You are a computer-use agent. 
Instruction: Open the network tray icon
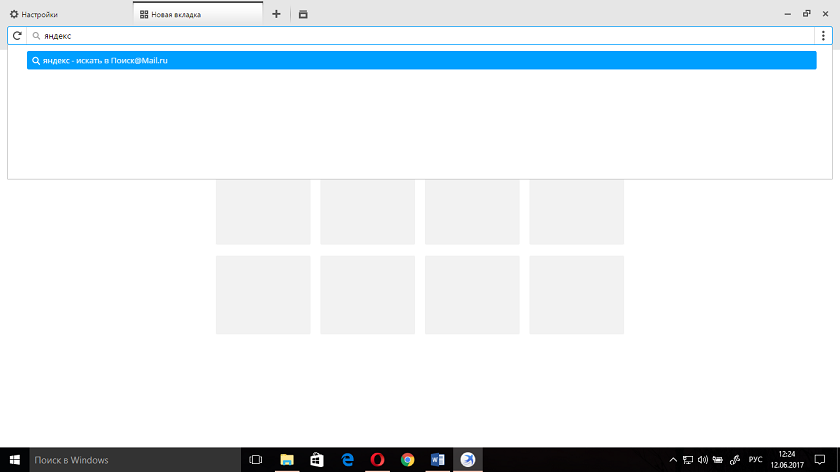[688, 460]
